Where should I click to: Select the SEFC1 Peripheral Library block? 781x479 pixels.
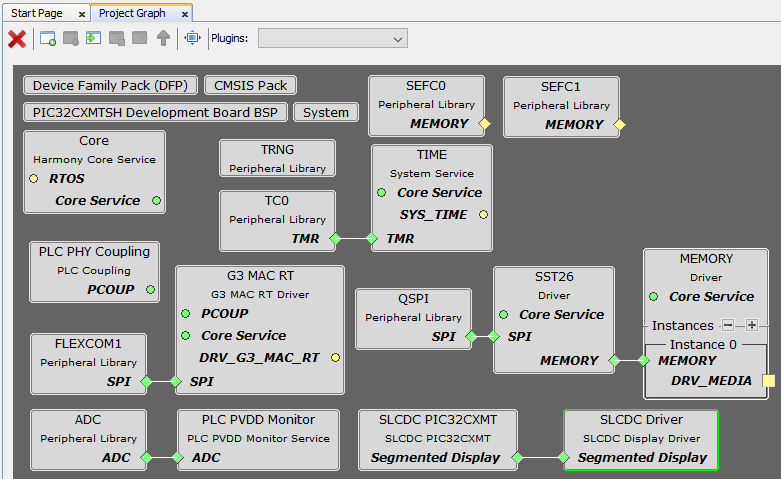pos(561,107)
